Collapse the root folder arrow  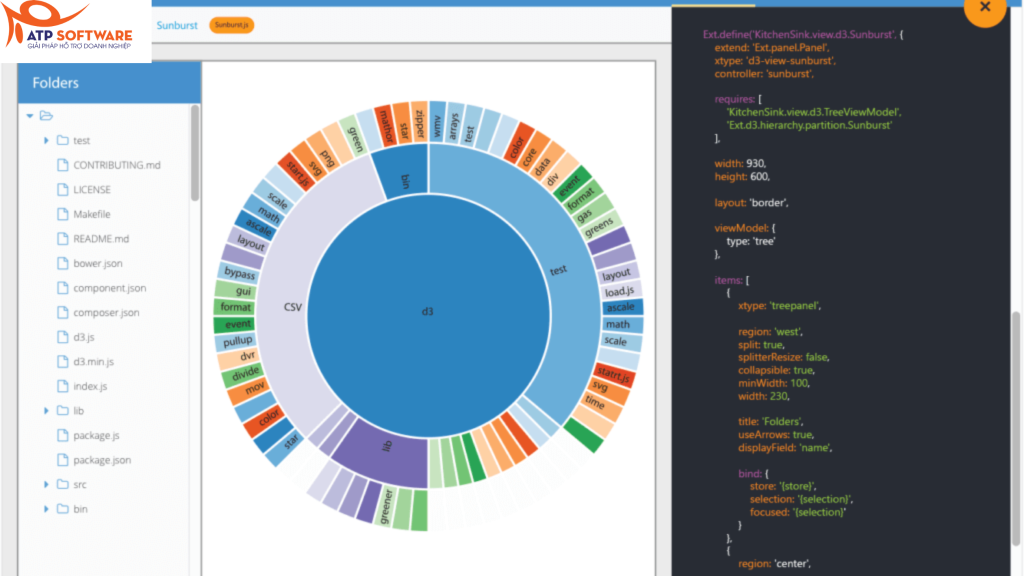[30, 116]
